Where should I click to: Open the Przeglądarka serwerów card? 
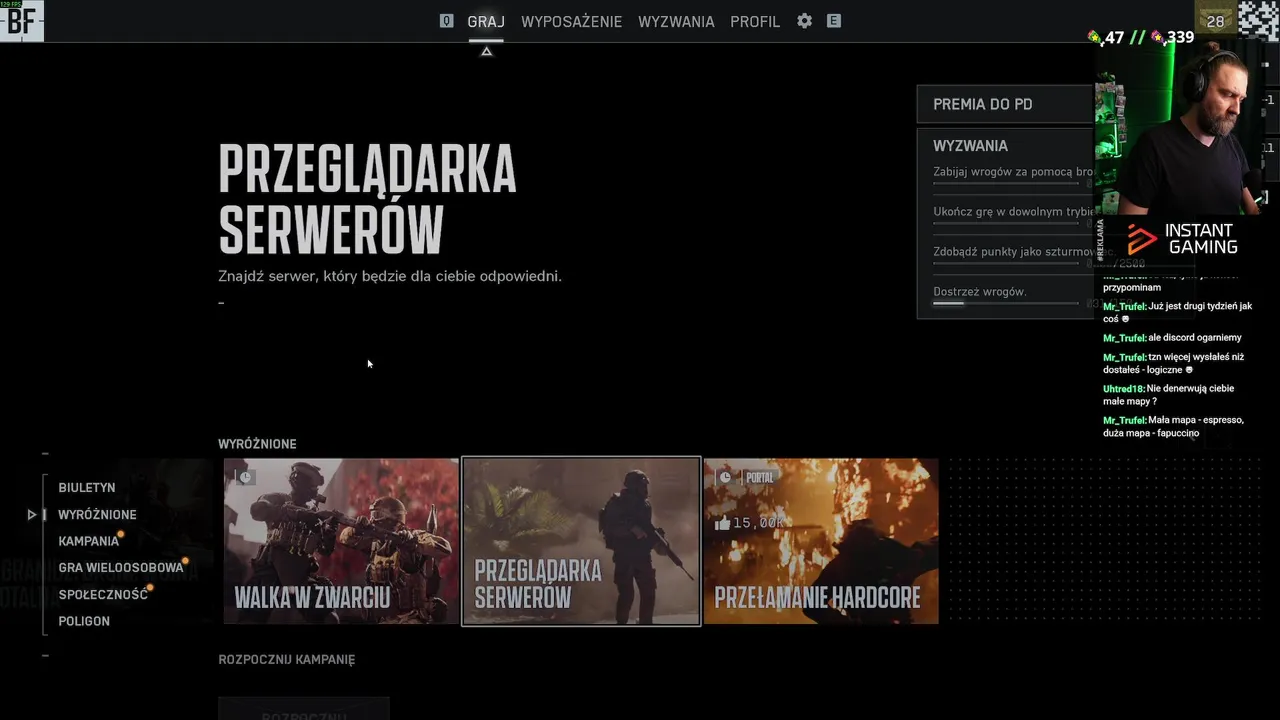[x=581, y=541]
